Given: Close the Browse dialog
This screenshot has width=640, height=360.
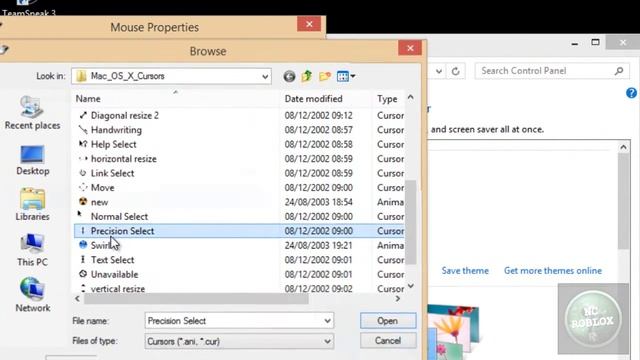Looking at the screenshot, I should coord(410,48).
